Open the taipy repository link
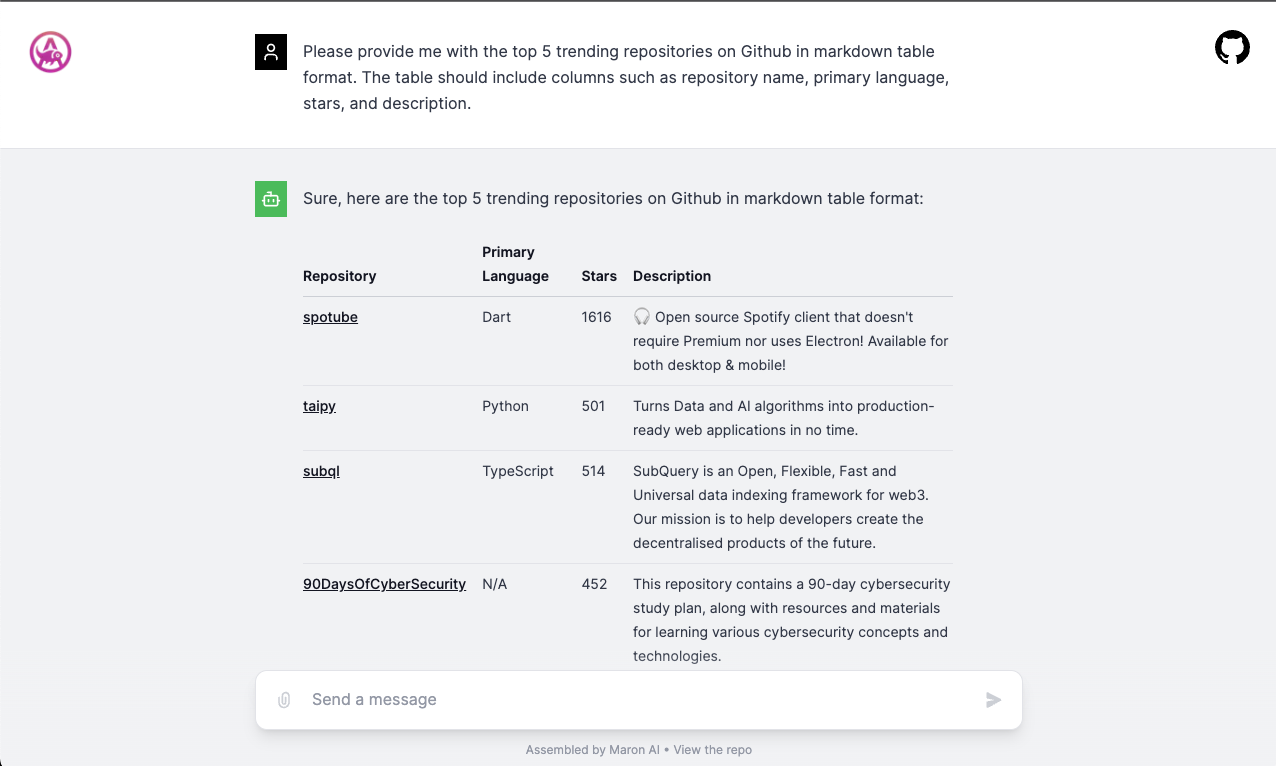Image resolution: width=1276 pixels, height=766 pixels. (319, 406)
